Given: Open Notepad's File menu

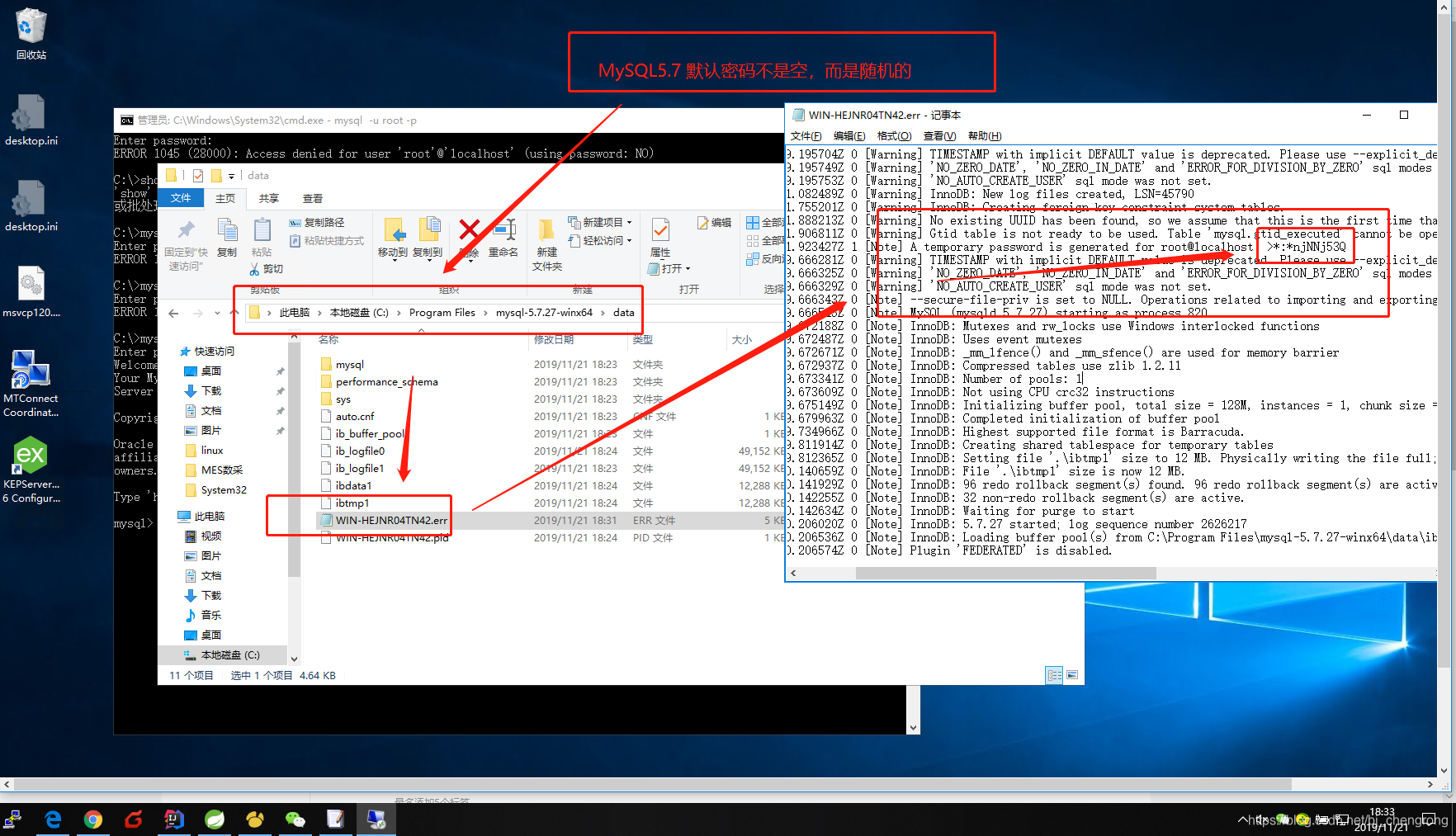Looking at the screenshot, I should click(806, 136).
